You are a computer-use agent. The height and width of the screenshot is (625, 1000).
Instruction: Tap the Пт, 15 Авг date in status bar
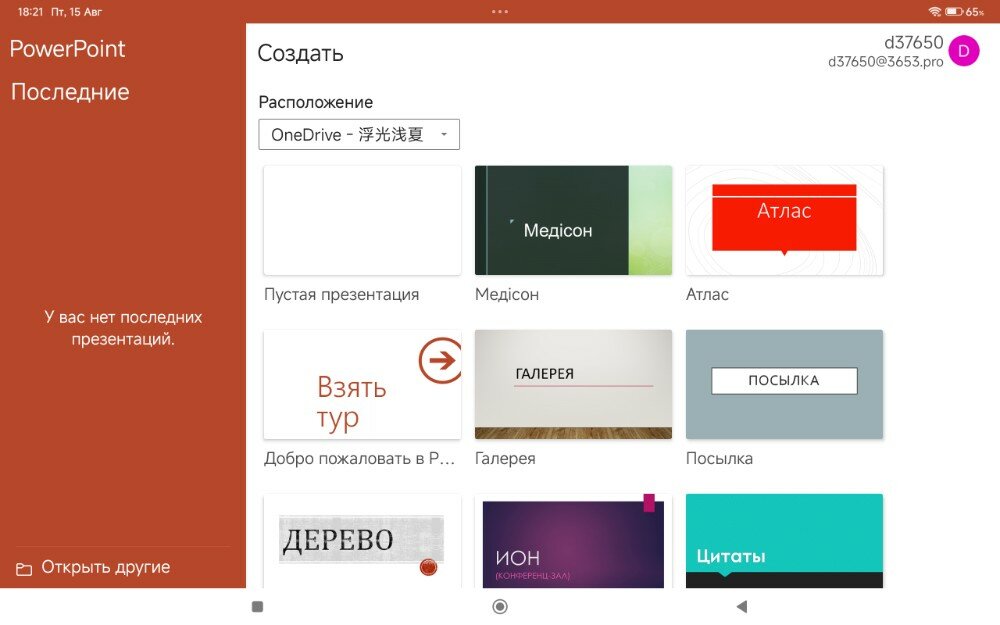pos(77,11)
